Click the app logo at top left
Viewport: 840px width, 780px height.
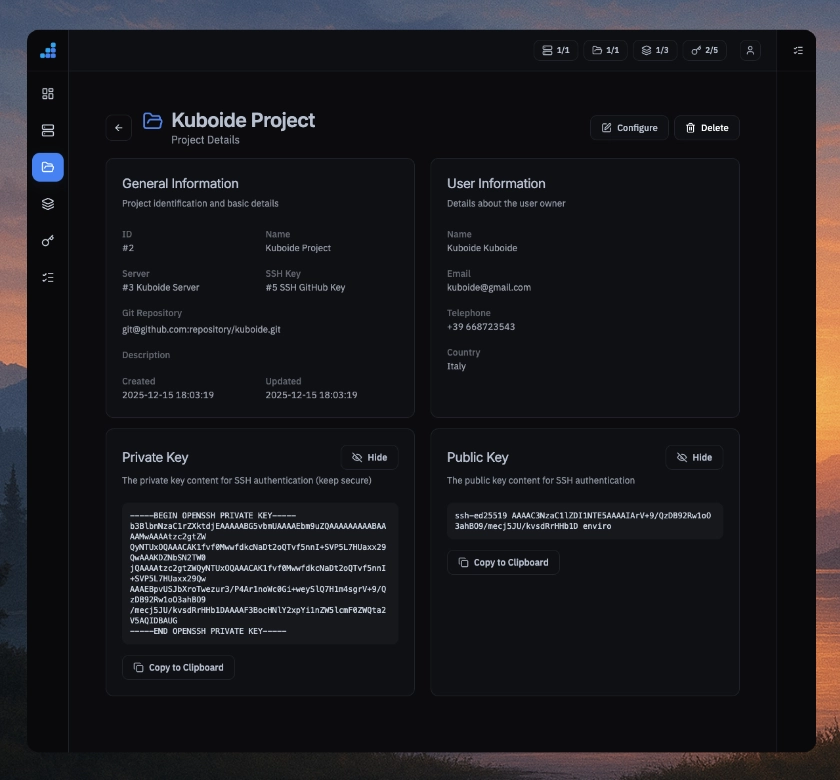pos(47,50)
